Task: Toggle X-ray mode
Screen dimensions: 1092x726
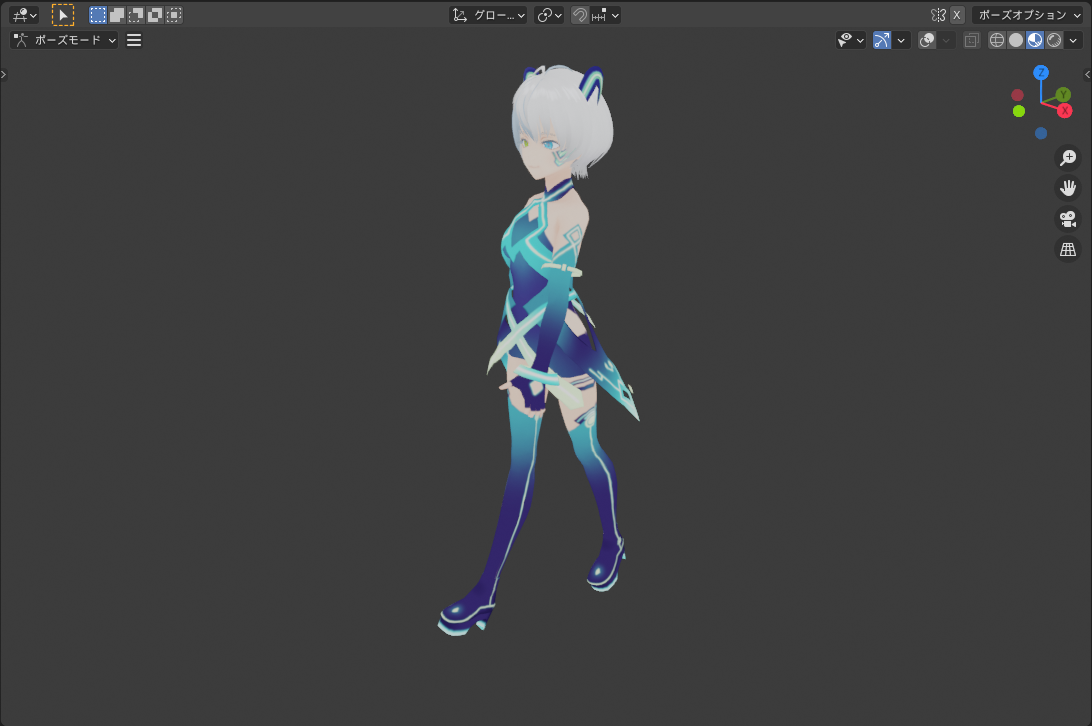Action: tap(972, 40)
